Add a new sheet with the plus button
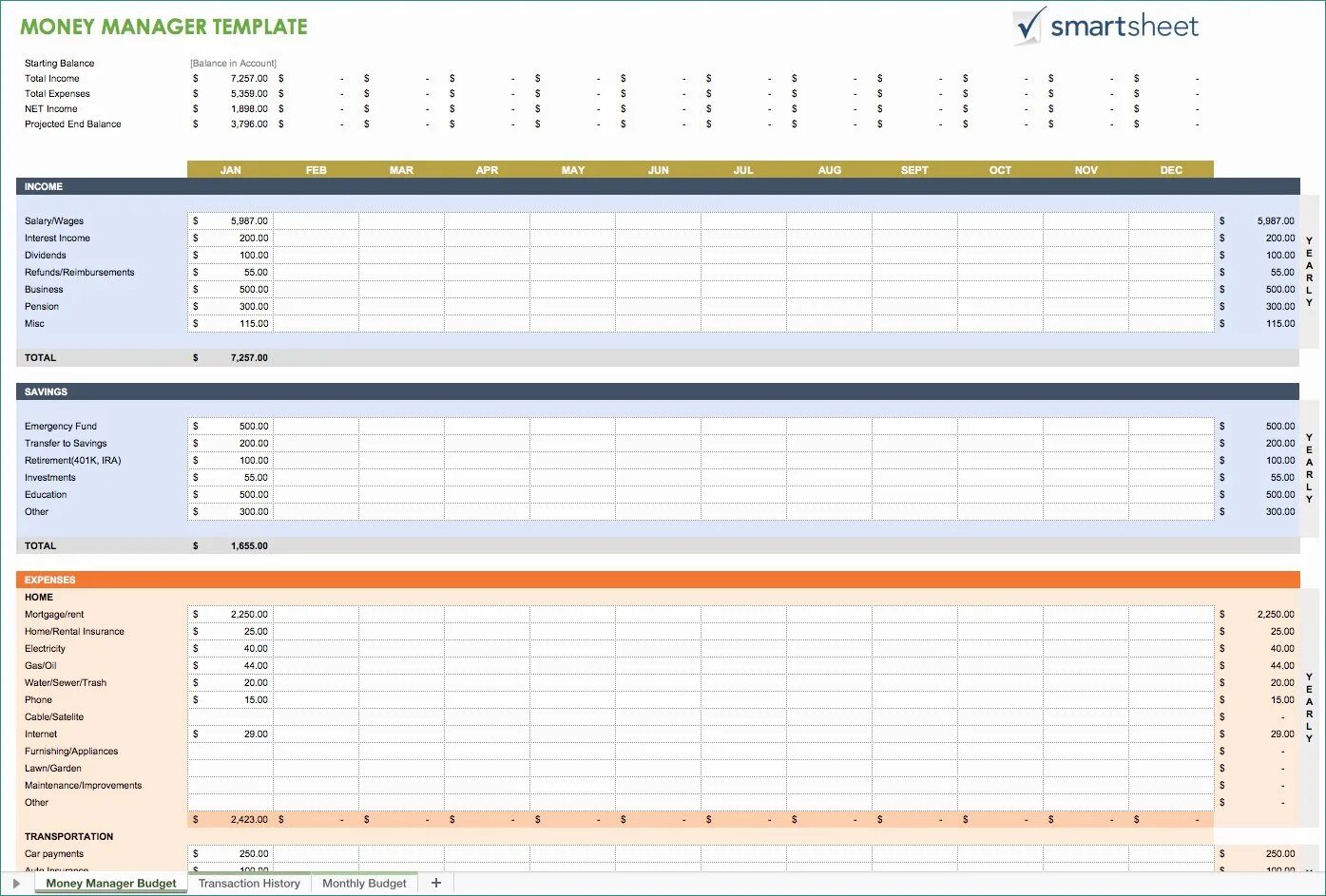 click(x=435, y=884)
